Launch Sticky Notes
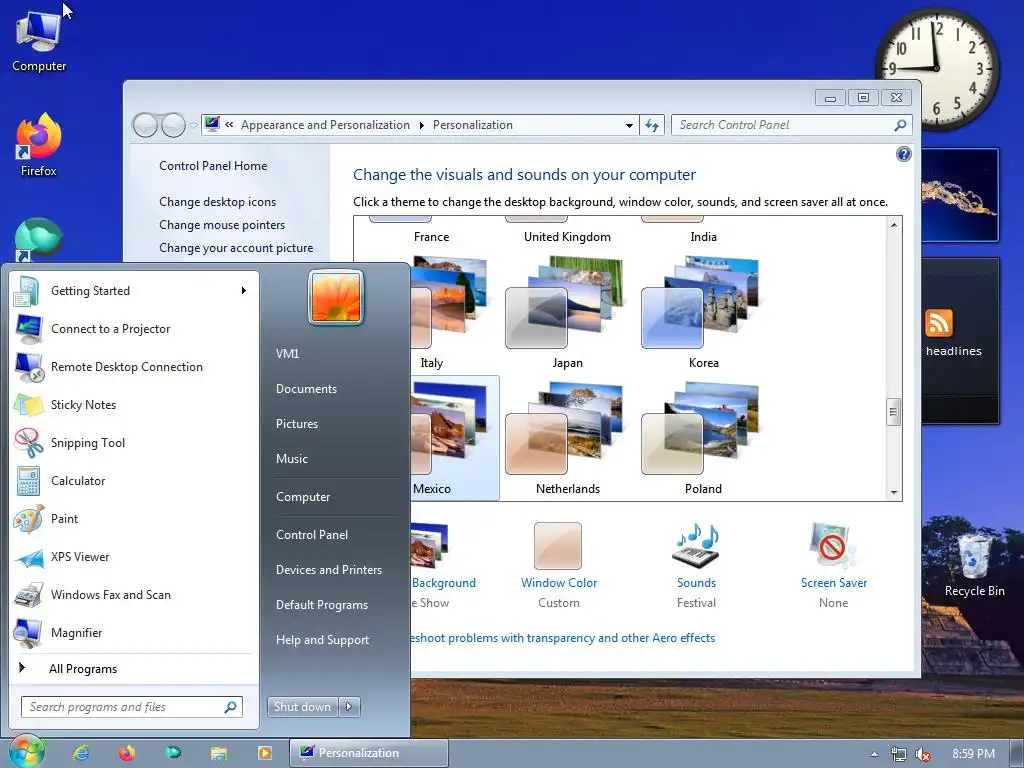1024x768 pixels. tap(134, 404)
